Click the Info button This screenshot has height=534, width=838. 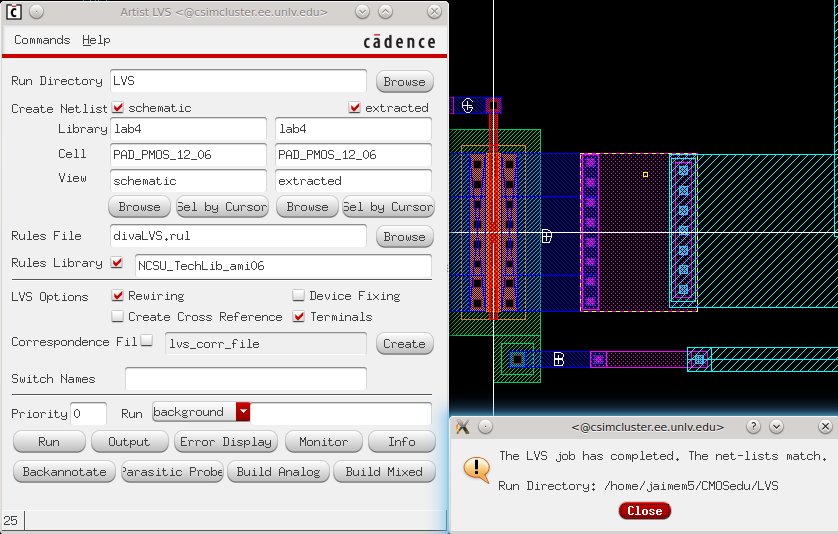[402, 442]
